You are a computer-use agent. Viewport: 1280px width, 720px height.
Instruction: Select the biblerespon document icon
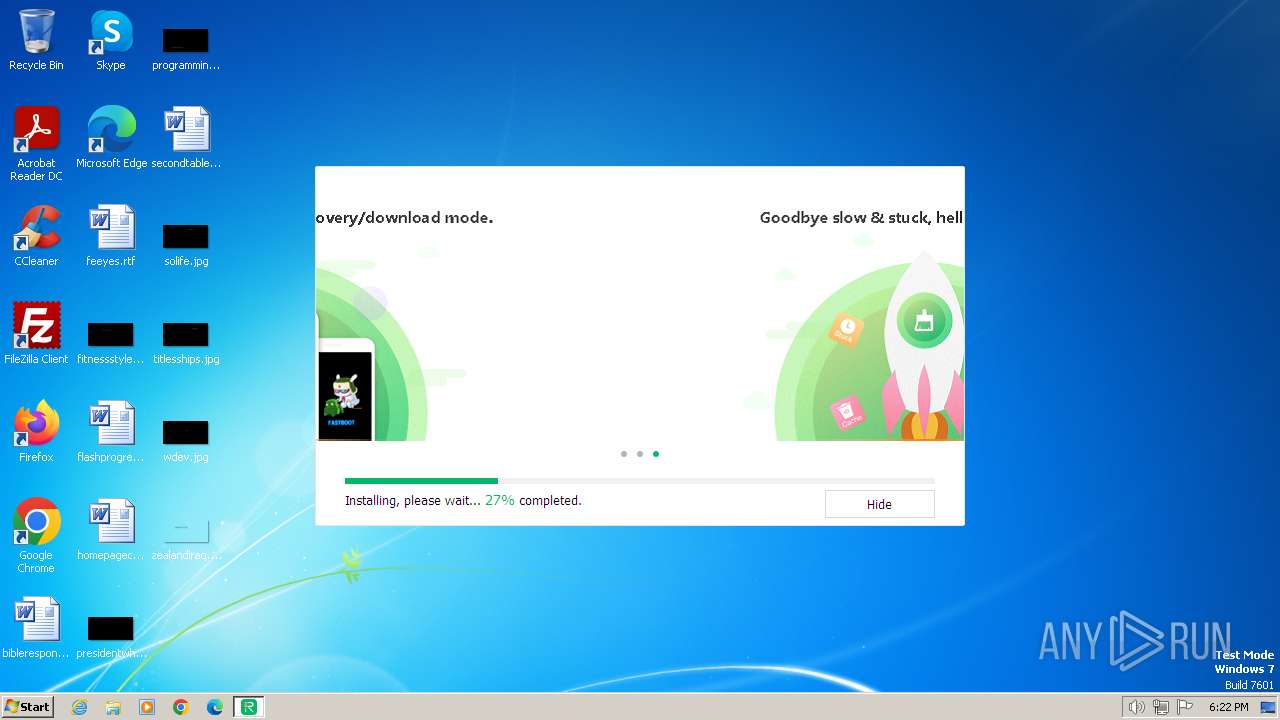(36, 628)
